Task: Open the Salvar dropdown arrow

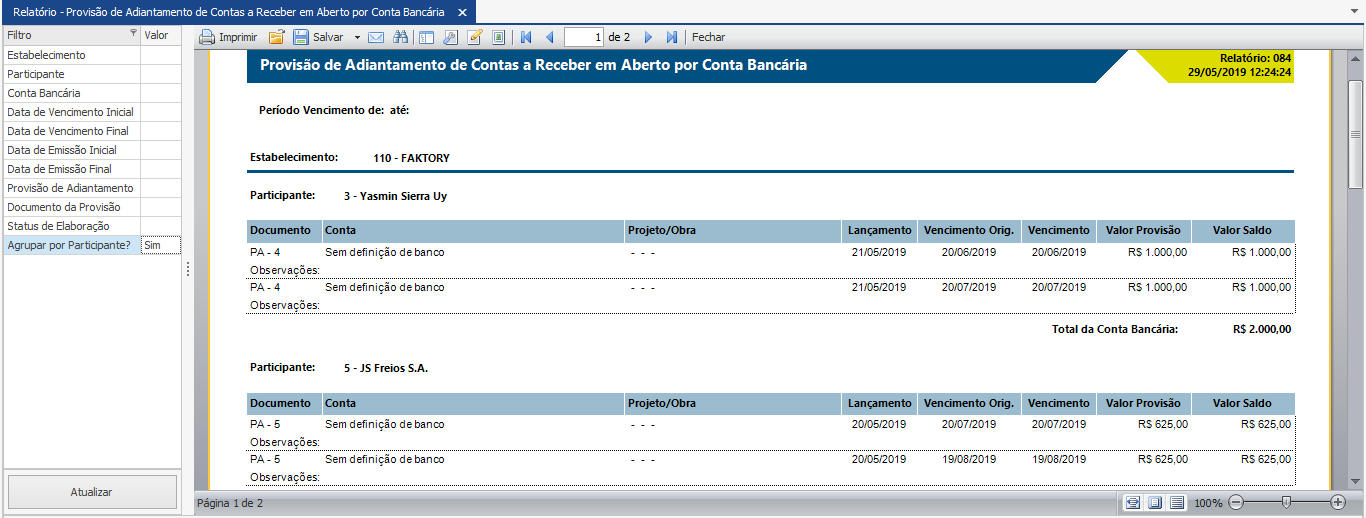Action: click(x=357, y=37)
